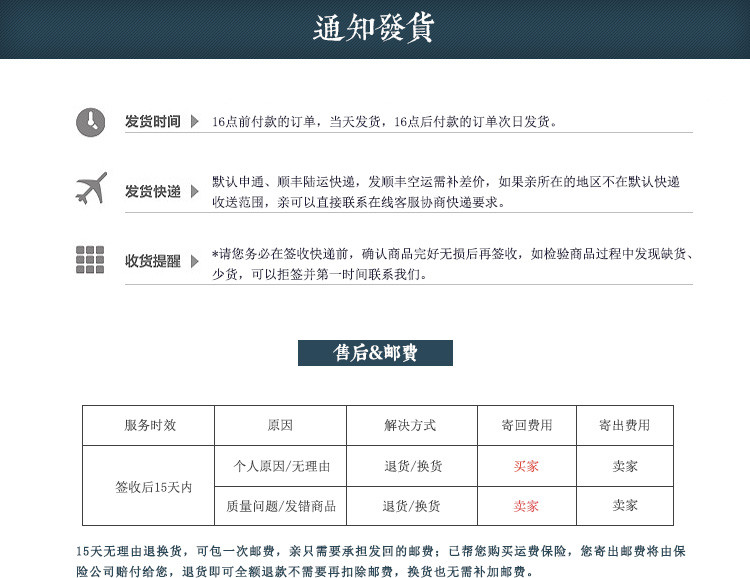750x578 pixels.
Task: Click the 个人原因/无理由 table cell
Action: coord(280,466)
